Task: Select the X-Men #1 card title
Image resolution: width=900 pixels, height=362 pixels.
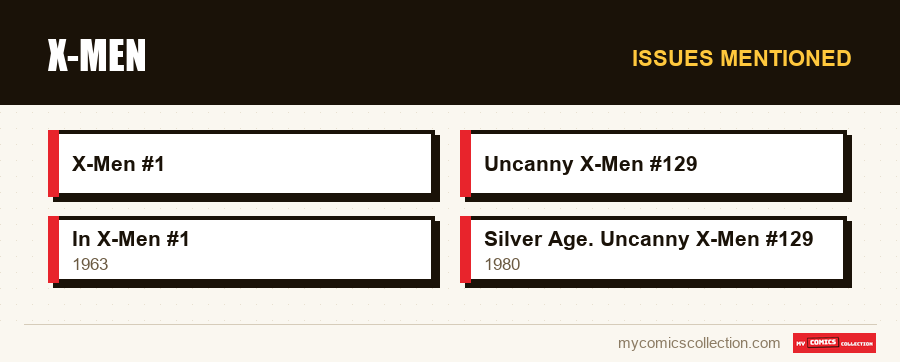Action: 118,164
